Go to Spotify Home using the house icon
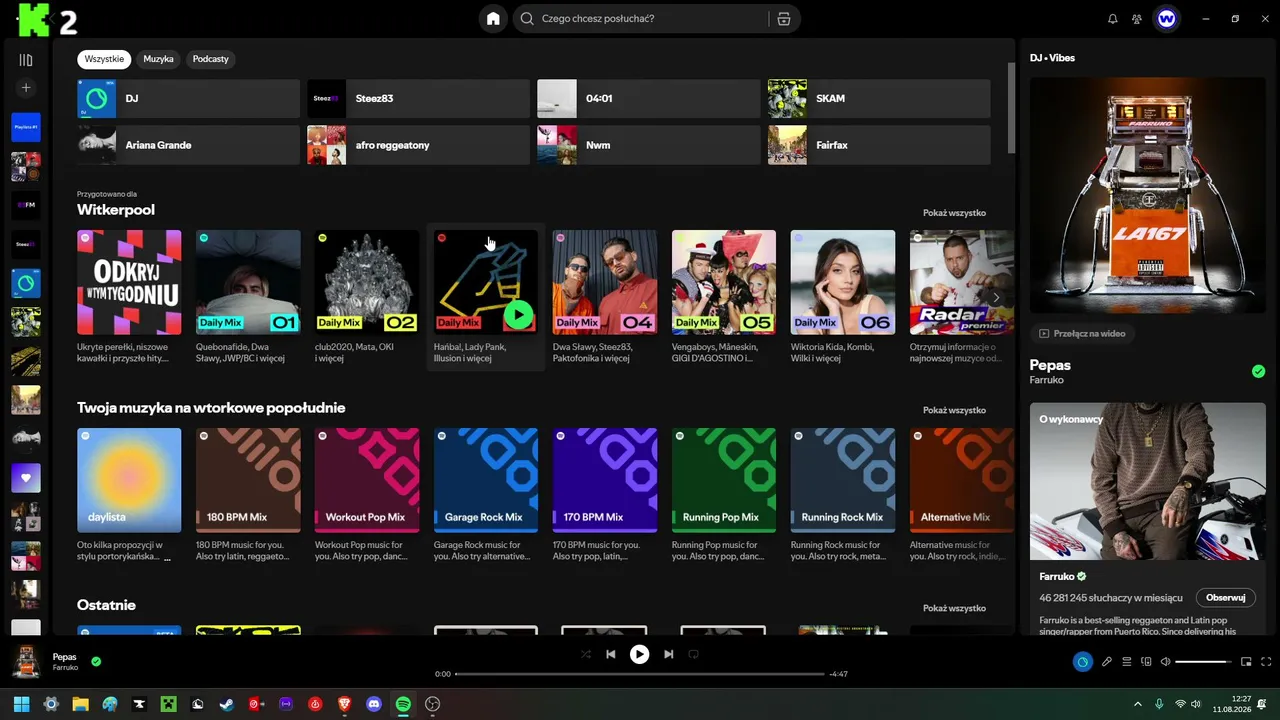 (493, 18)
